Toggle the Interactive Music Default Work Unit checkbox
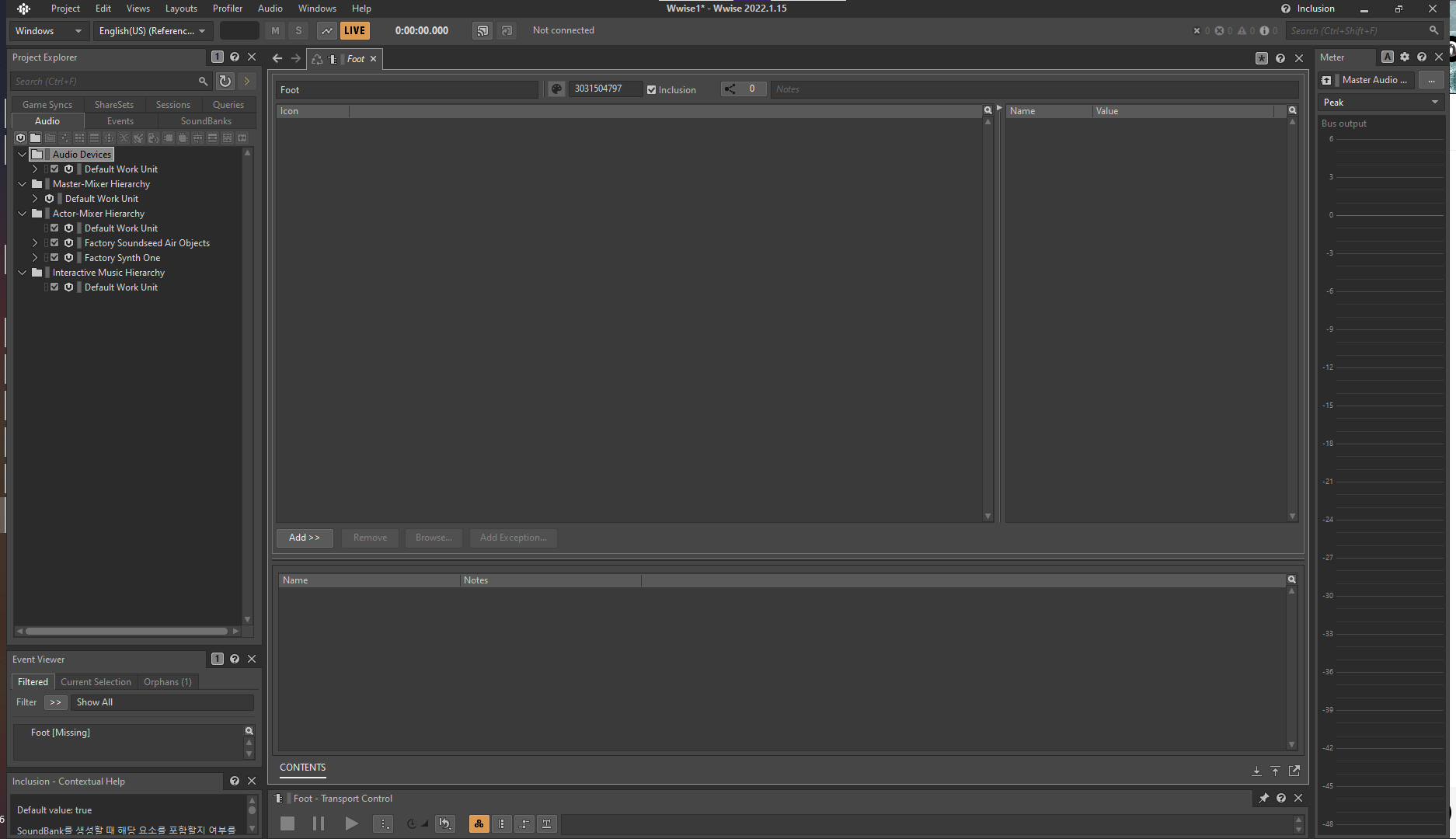 coord(54,287)
